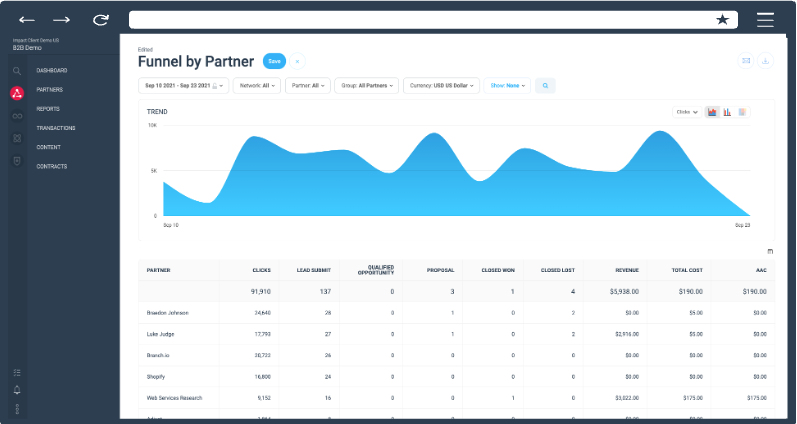The width and height of the screenshot is (797, 424).
Task: Open the Clicks metric dropdown on chart
Action: (687, 112)
